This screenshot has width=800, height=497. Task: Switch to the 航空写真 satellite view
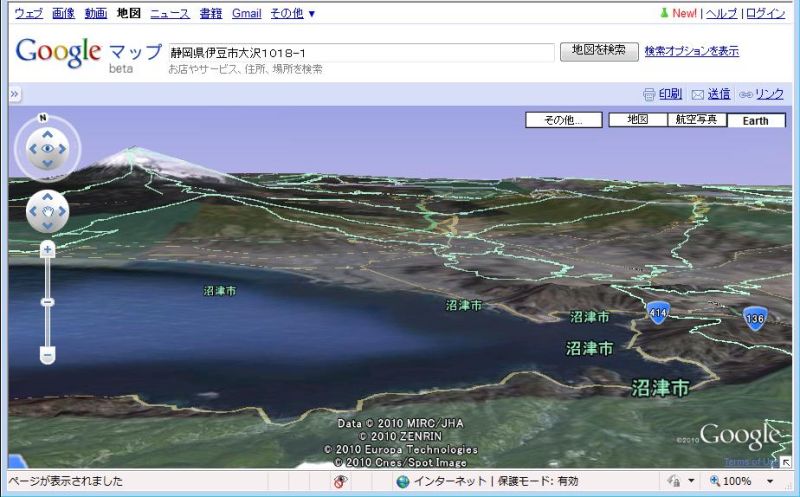pyautogui.click(x=697, y=120)
